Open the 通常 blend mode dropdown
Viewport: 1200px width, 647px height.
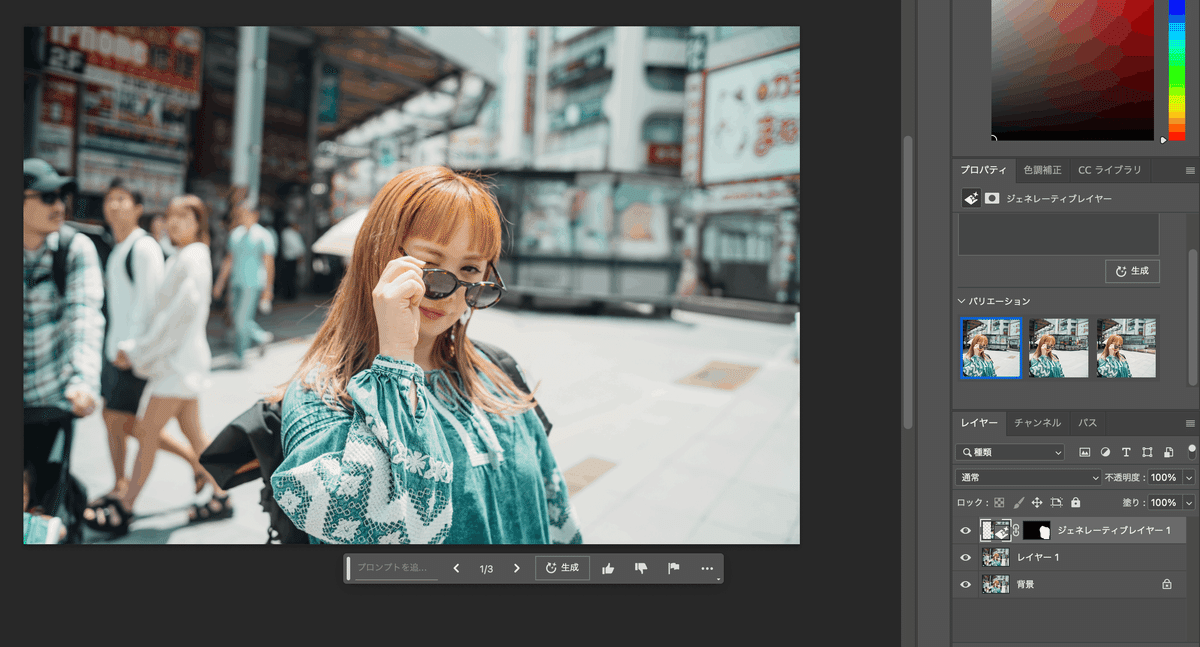click(x=1028, y=477)
